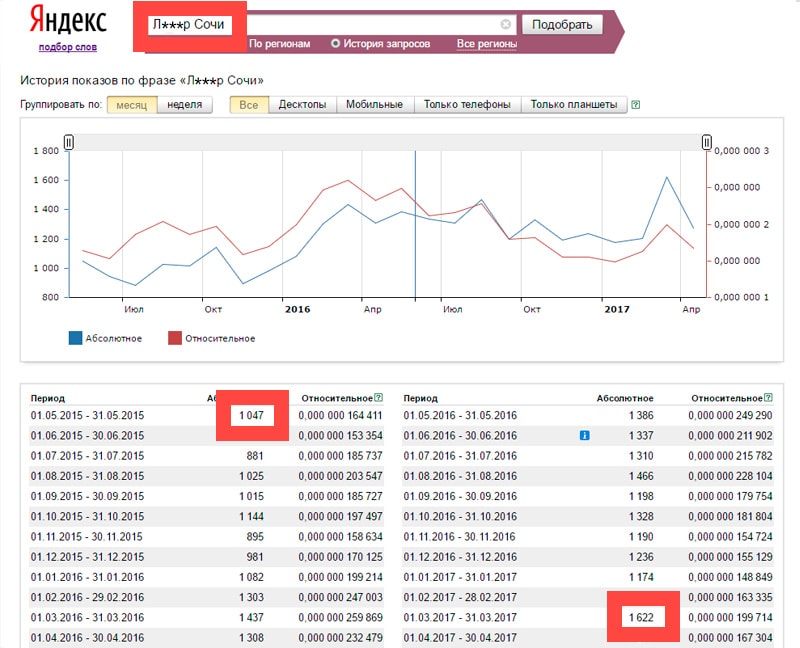800x648 pixels.
Task: Choose the По регионам option
Action: pos(280,44)
